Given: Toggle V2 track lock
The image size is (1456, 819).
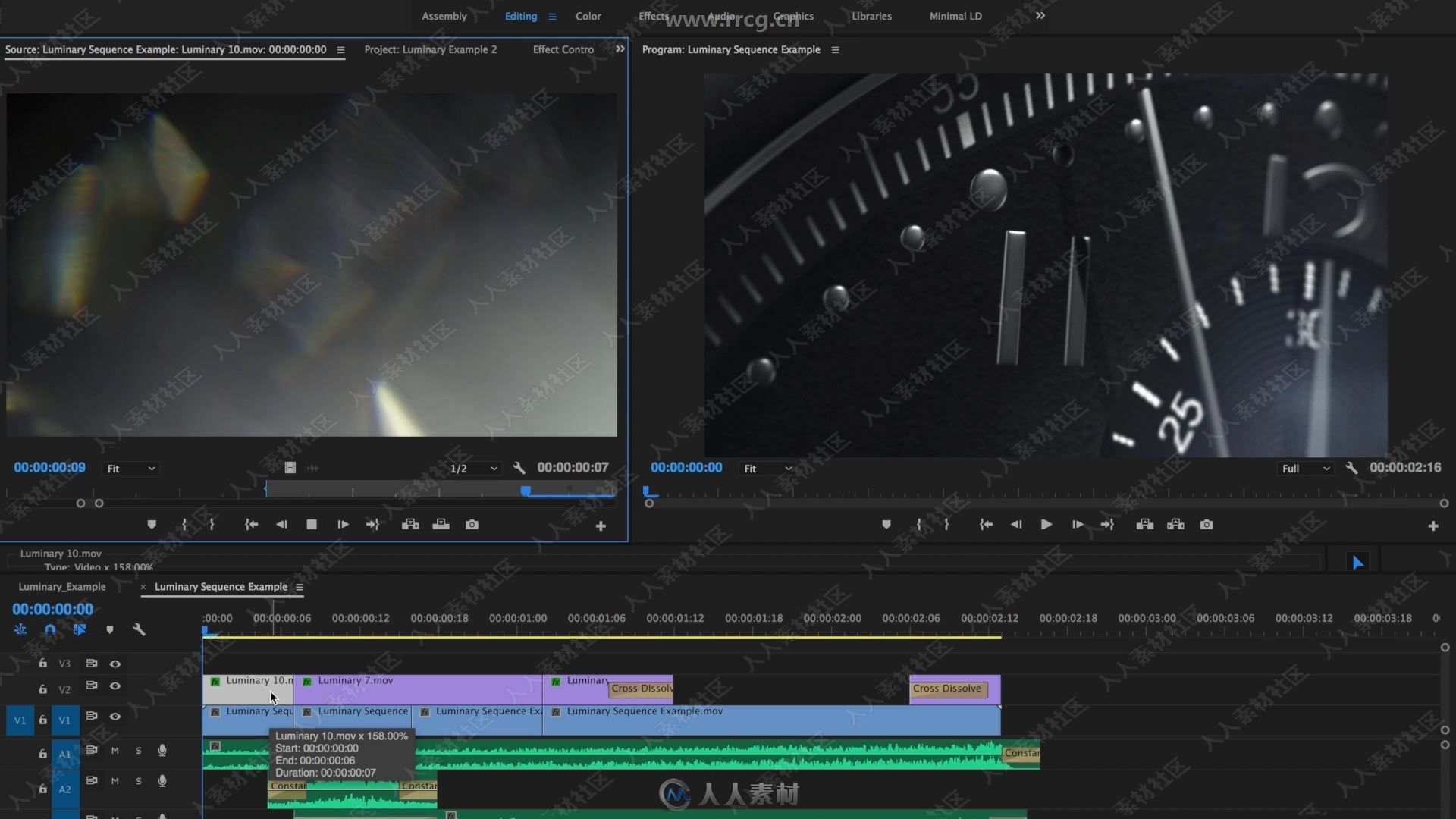Looking at the screenshot, I should pyautogui.click(x=43, y=689).
